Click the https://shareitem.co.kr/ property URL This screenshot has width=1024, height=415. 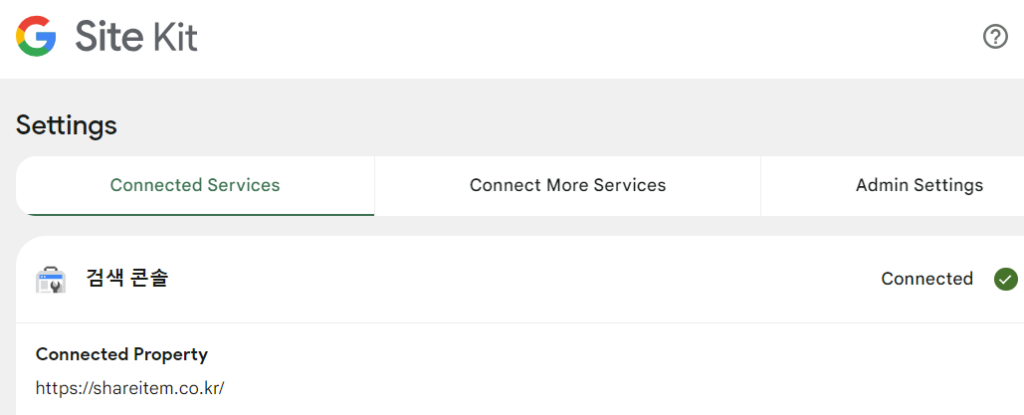point(130,387)
